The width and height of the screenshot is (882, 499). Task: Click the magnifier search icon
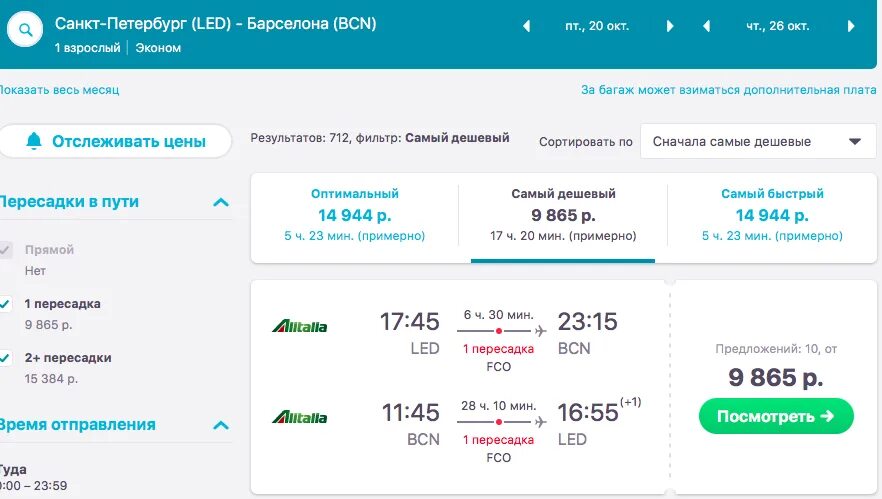(x=26, y=30)
